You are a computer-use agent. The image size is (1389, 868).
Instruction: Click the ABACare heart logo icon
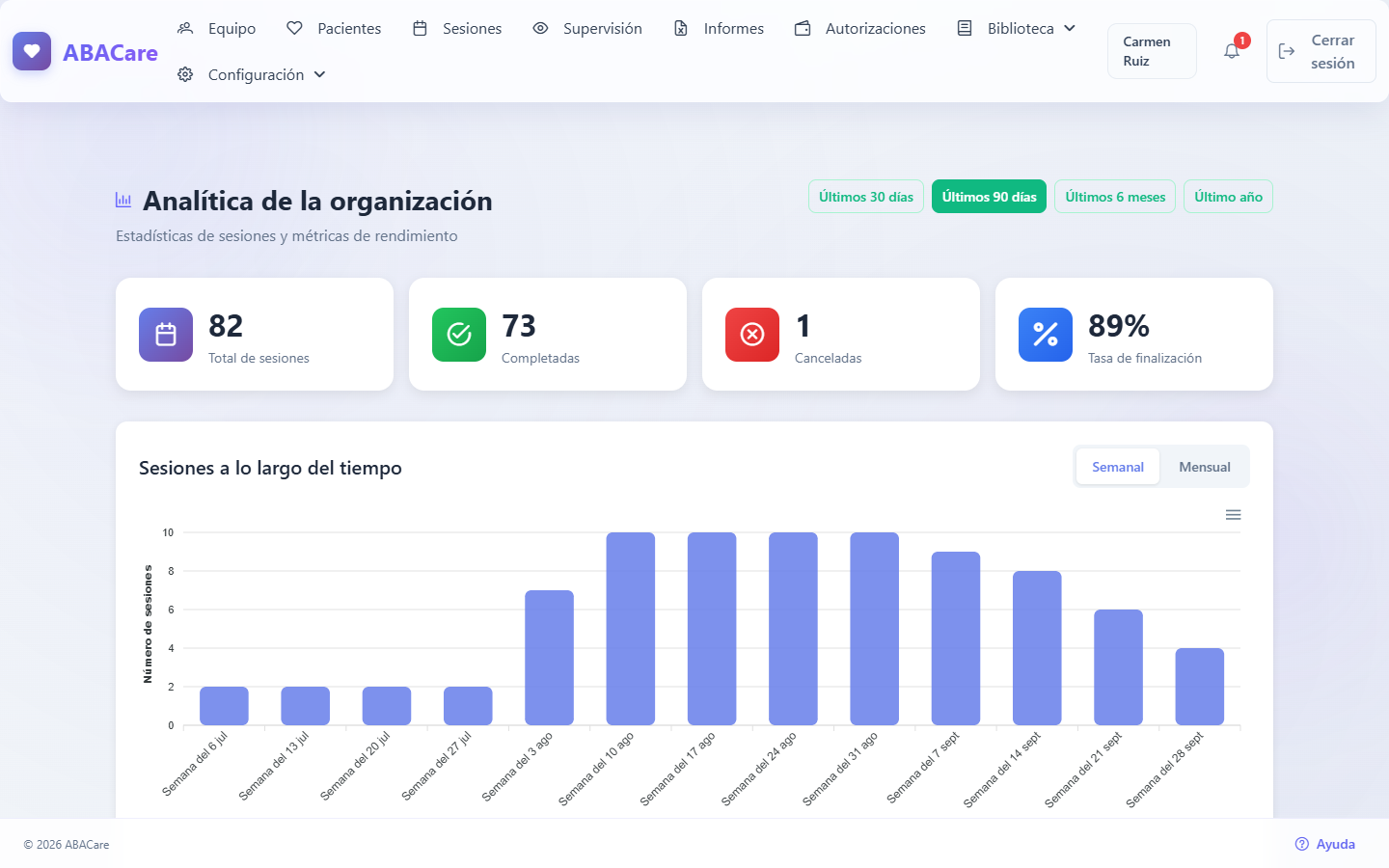pos(32,51)
